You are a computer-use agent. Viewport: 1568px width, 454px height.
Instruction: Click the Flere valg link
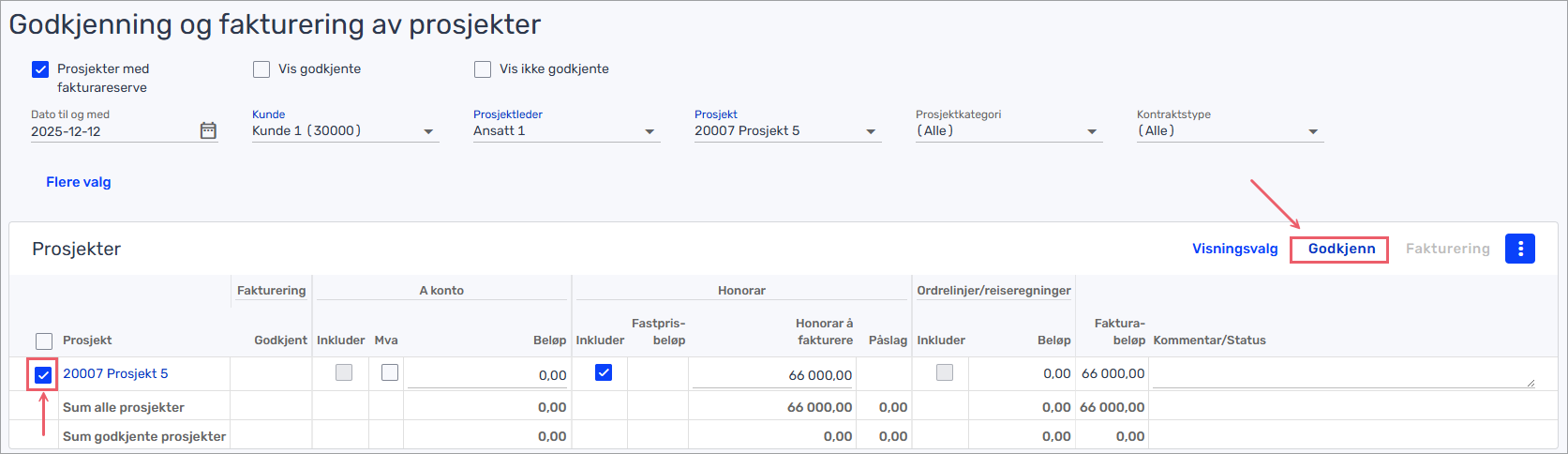click(x=79, y=182)
